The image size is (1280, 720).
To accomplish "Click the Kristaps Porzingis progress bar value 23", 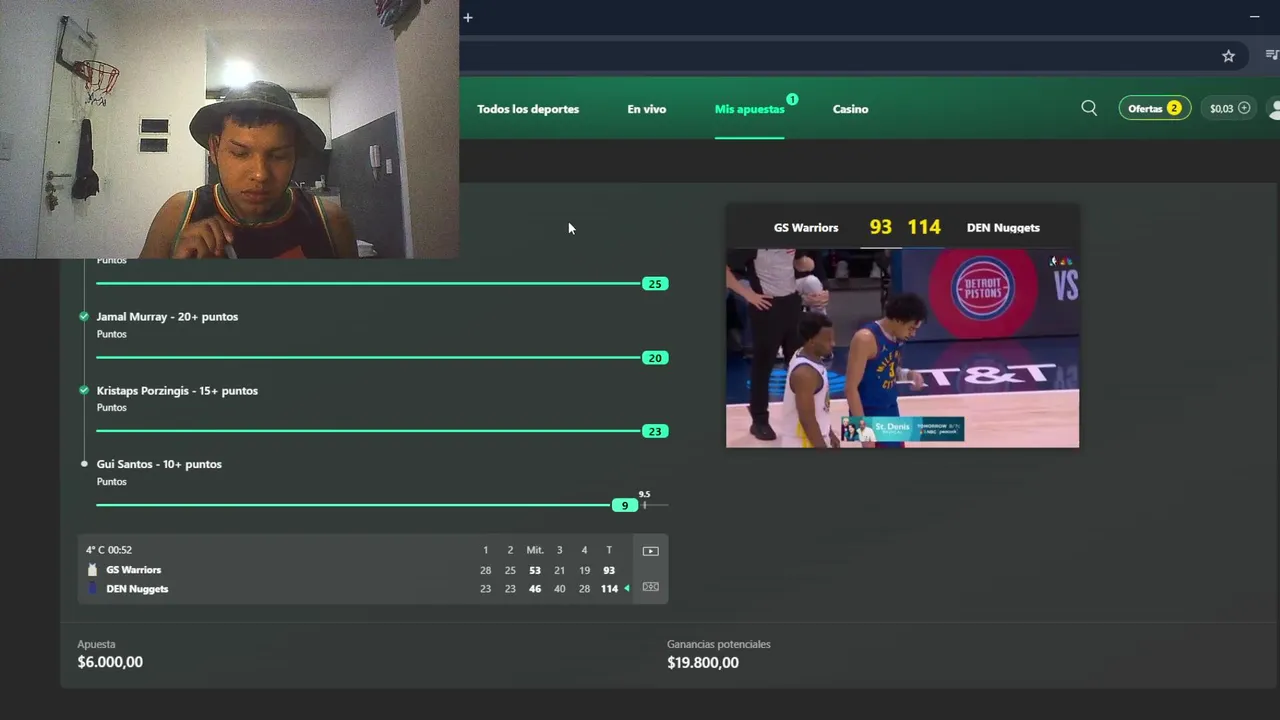I will click(654, 431).
